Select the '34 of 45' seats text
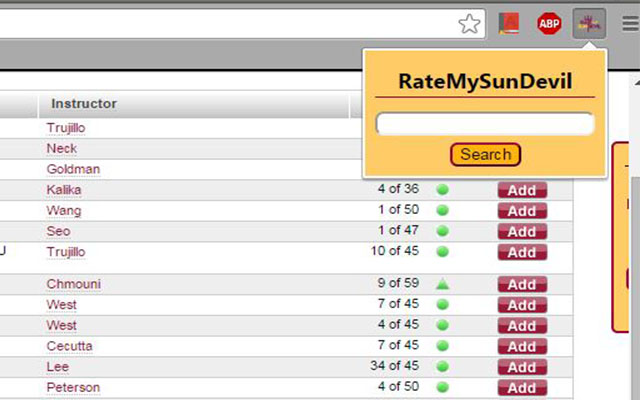640x400 pixels. pos(395,366)
